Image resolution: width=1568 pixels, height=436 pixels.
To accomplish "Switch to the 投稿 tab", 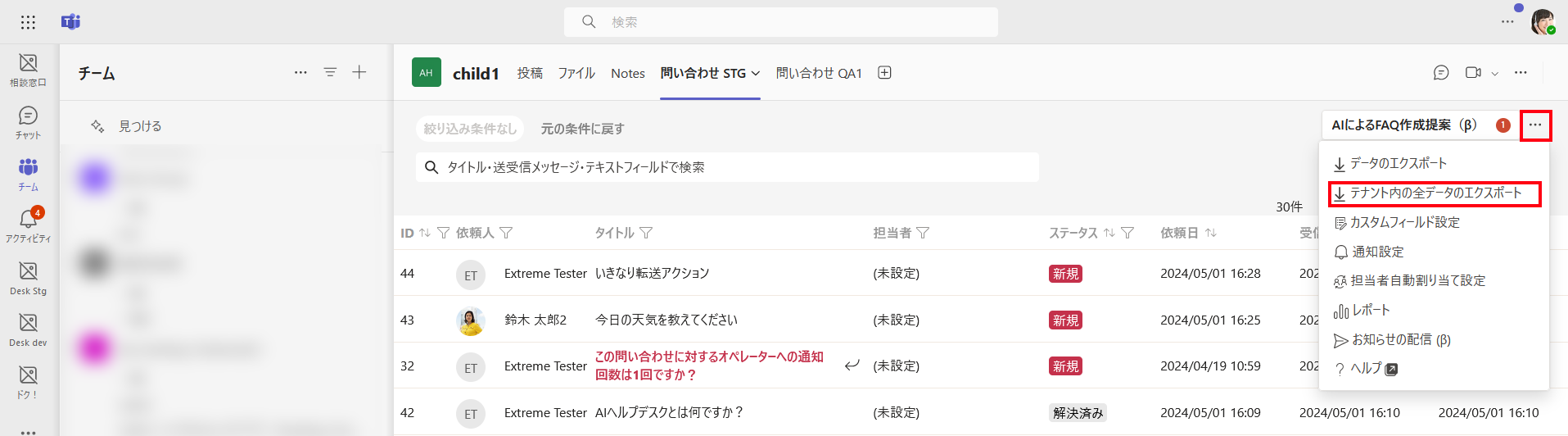I will pyautogui.click(x=530, y=73).
